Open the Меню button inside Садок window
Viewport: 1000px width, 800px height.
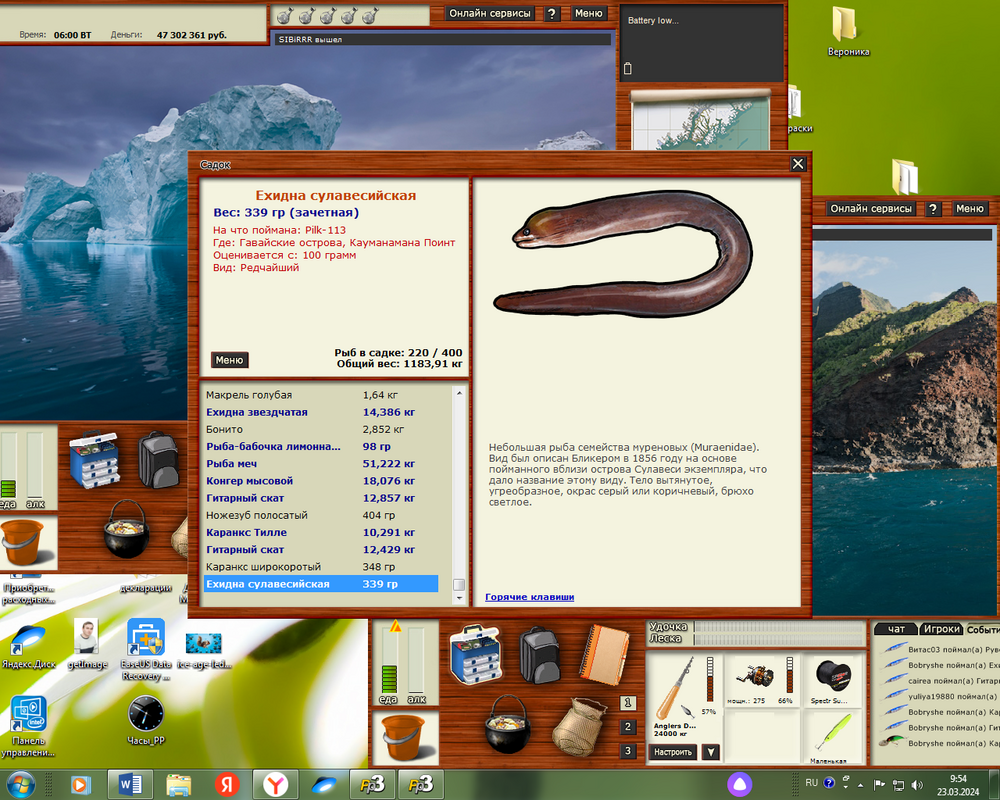click(x=229, y=360)
